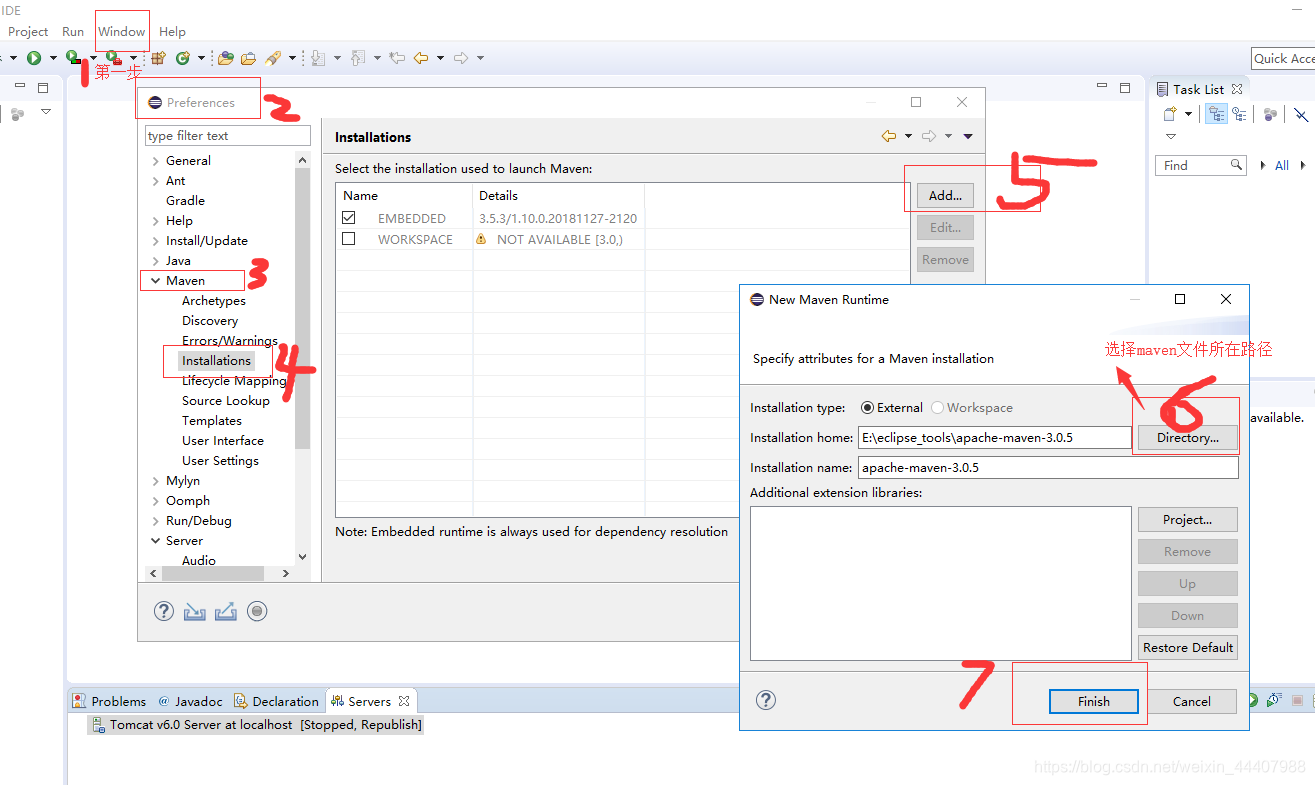Viewport: 1315px width, 785px height.
Task: Select User Settings under Maven
Action: (220, 460)
